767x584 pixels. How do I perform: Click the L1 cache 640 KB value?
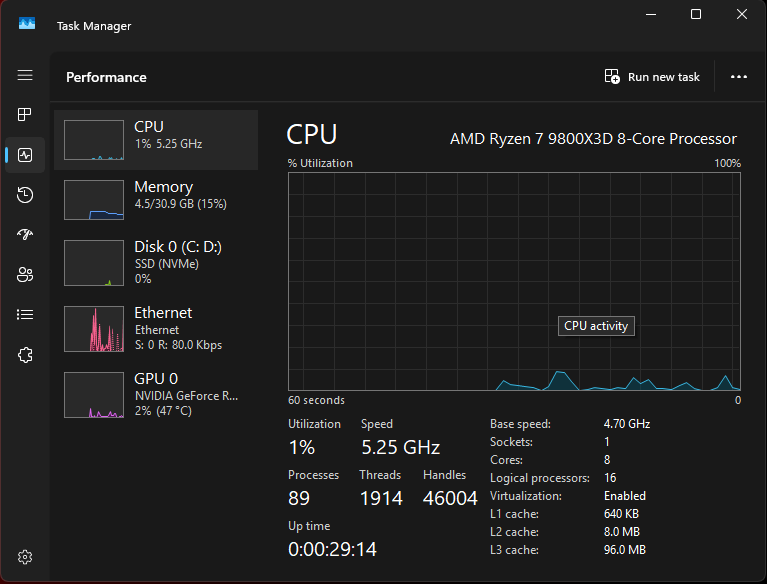[621, 514]
